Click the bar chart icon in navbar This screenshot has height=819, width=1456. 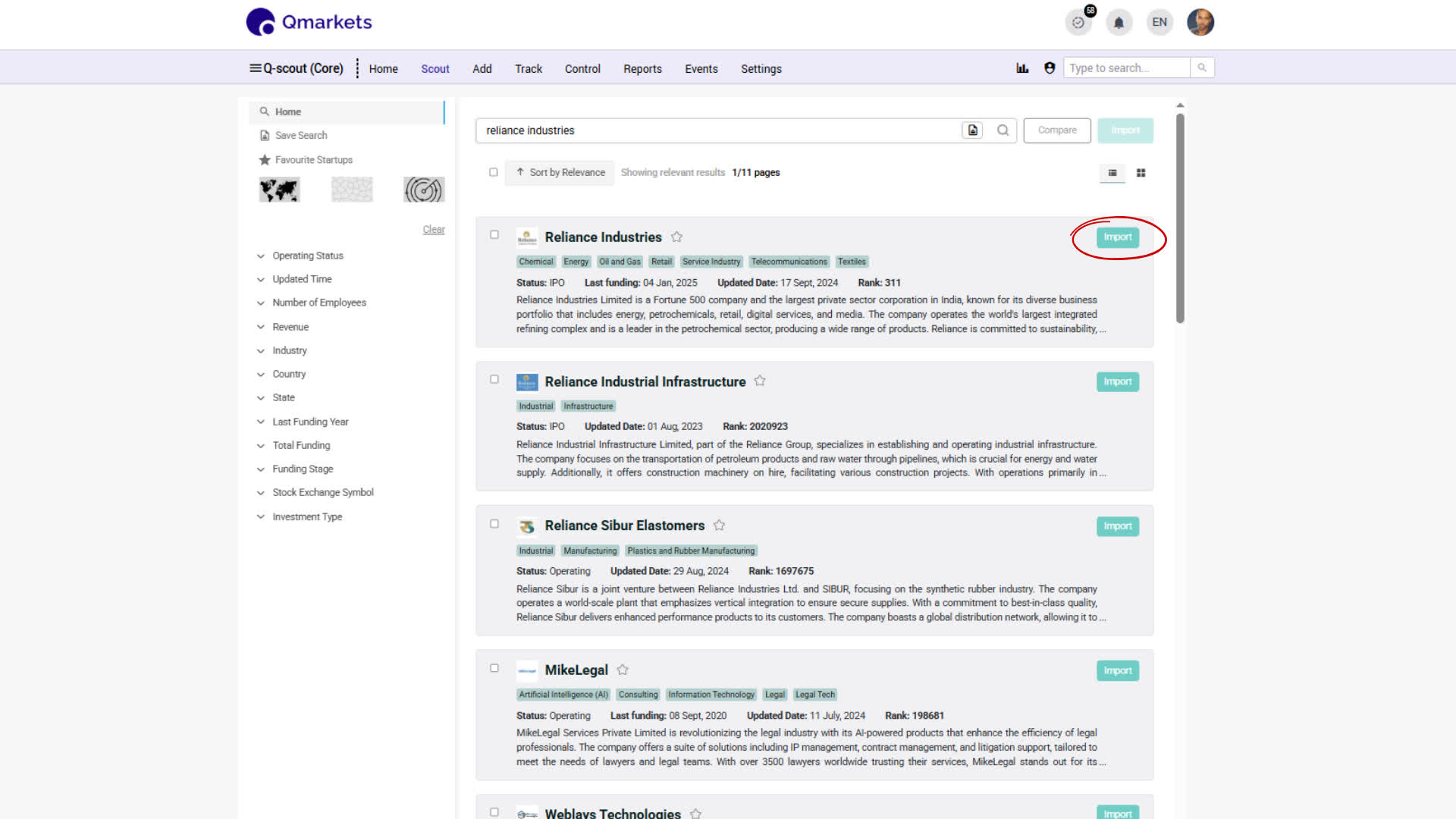pos(1022,68)
